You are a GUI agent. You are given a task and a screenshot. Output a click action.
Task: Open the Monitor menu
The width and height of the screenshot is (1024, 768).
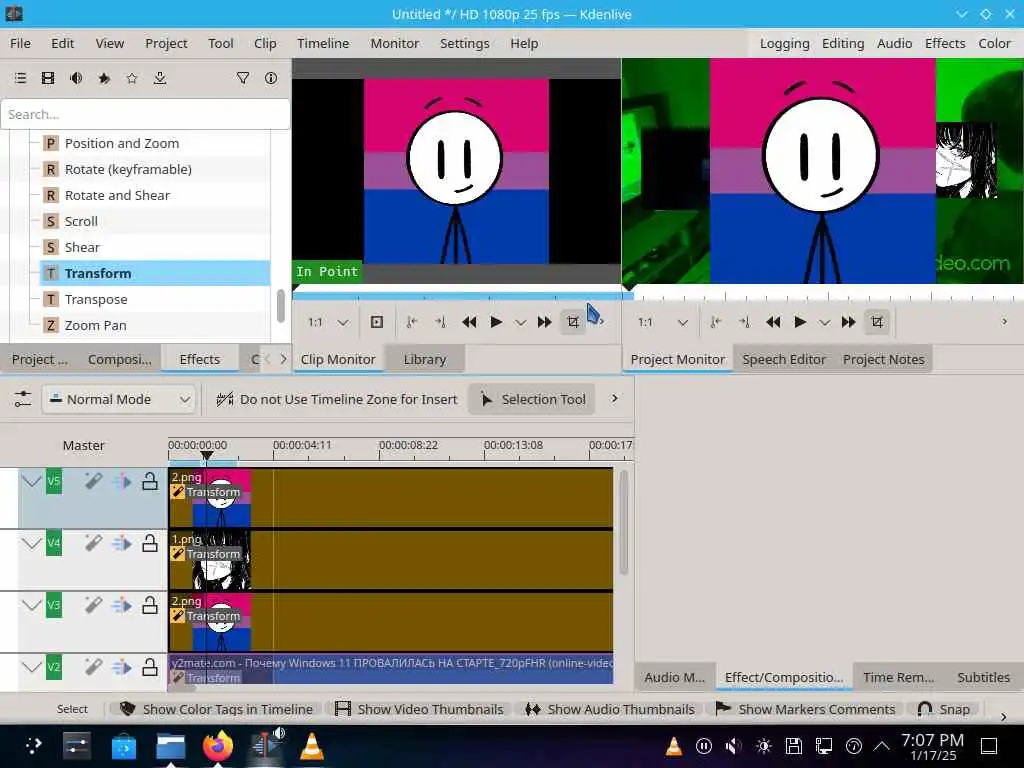tap(394, 43)
